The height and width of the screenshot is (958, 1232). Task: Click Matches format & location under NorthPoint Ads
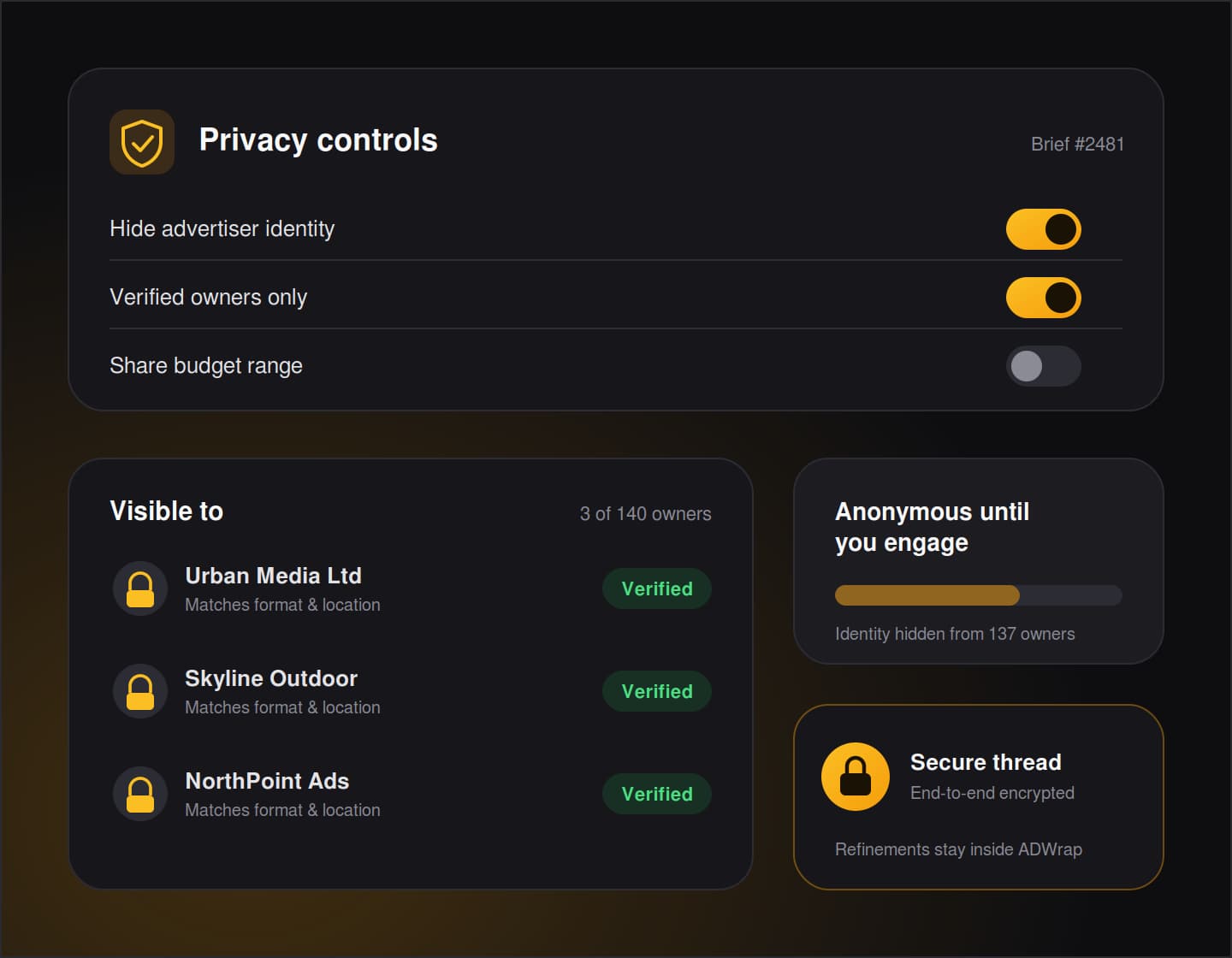point(282,810)
